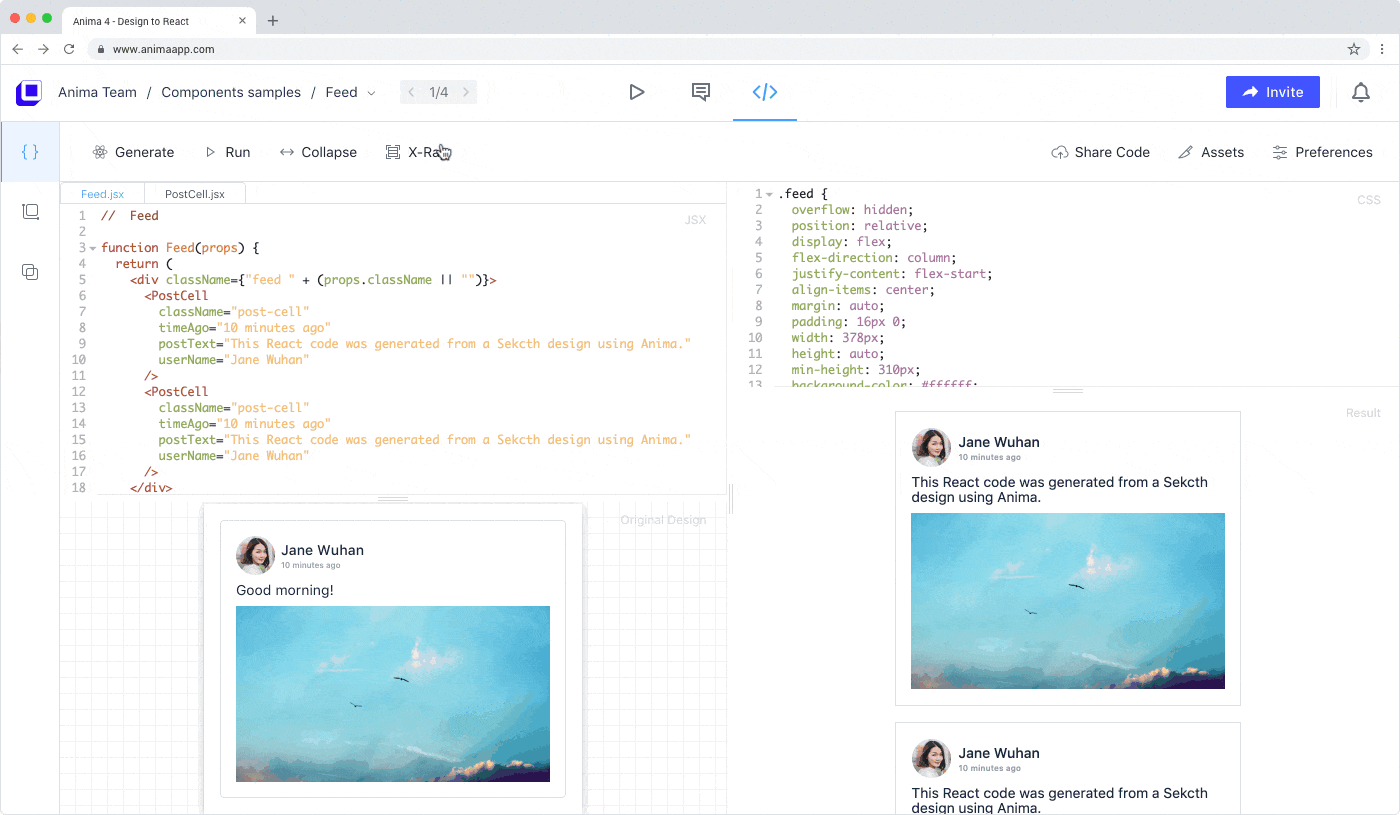This screenshot has width=1400, height=815.
Task: Open the Preferences sliders option
Action: pyautogui.click(x=1322, y=152)
